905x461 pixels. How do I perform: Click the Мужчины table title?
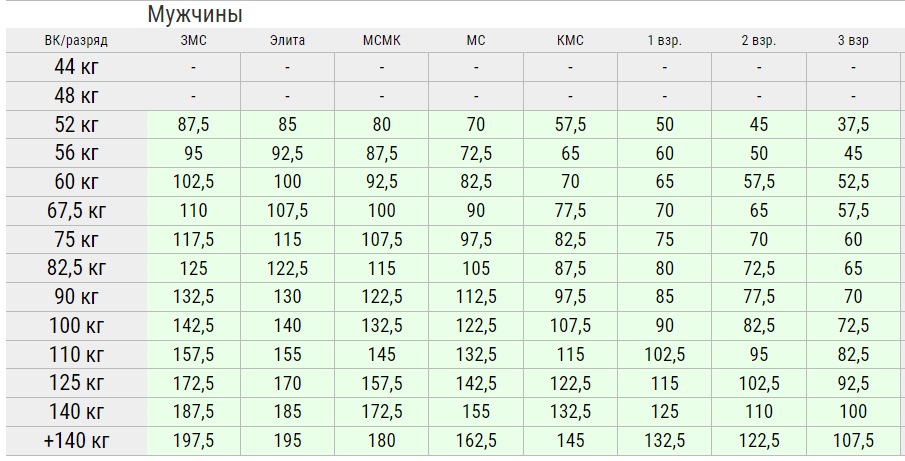(195, 15)
